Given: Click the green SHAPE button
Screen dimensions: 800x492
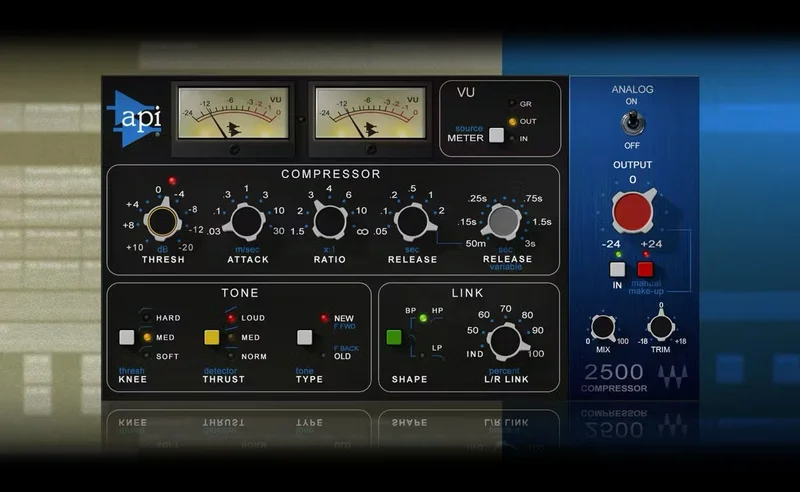Looking at the screenshot, I should (x=394, y=337).
